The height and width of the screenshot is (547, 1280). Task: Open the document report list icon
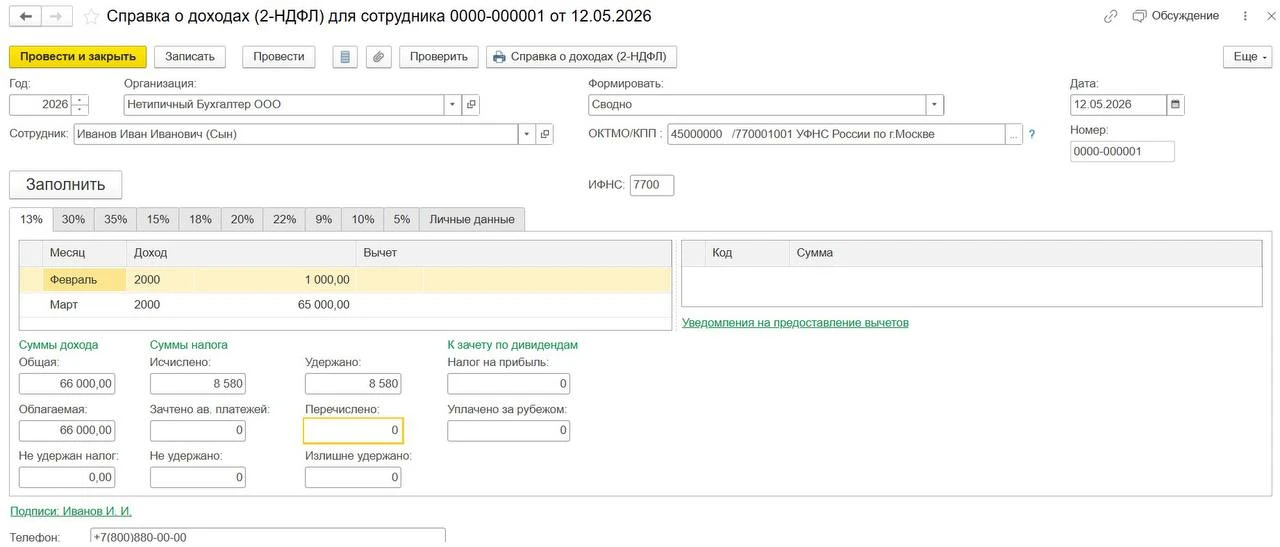345,57
